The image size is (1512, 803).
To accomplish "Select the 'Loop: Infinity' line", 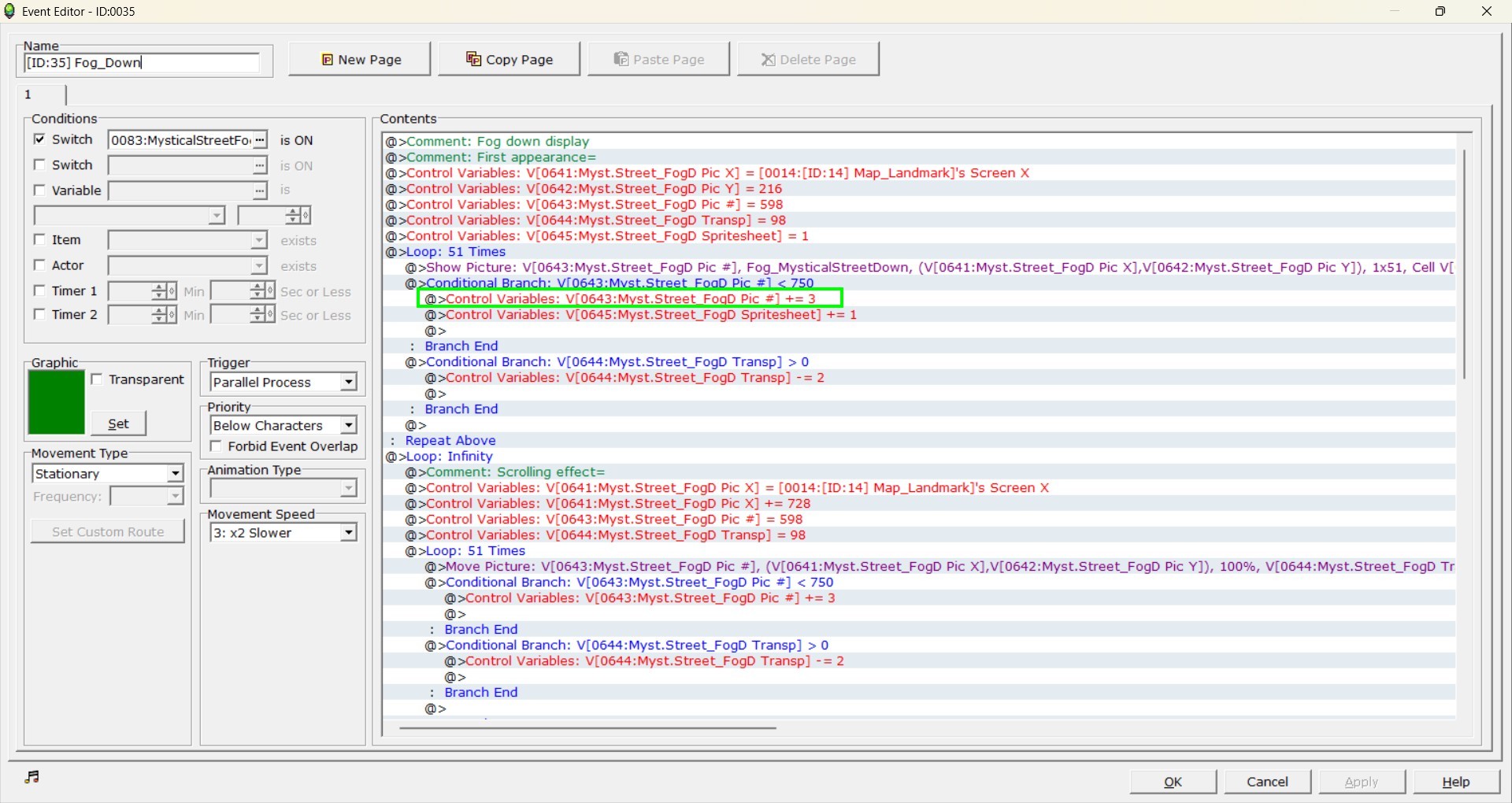I will (x=919, y=457).
